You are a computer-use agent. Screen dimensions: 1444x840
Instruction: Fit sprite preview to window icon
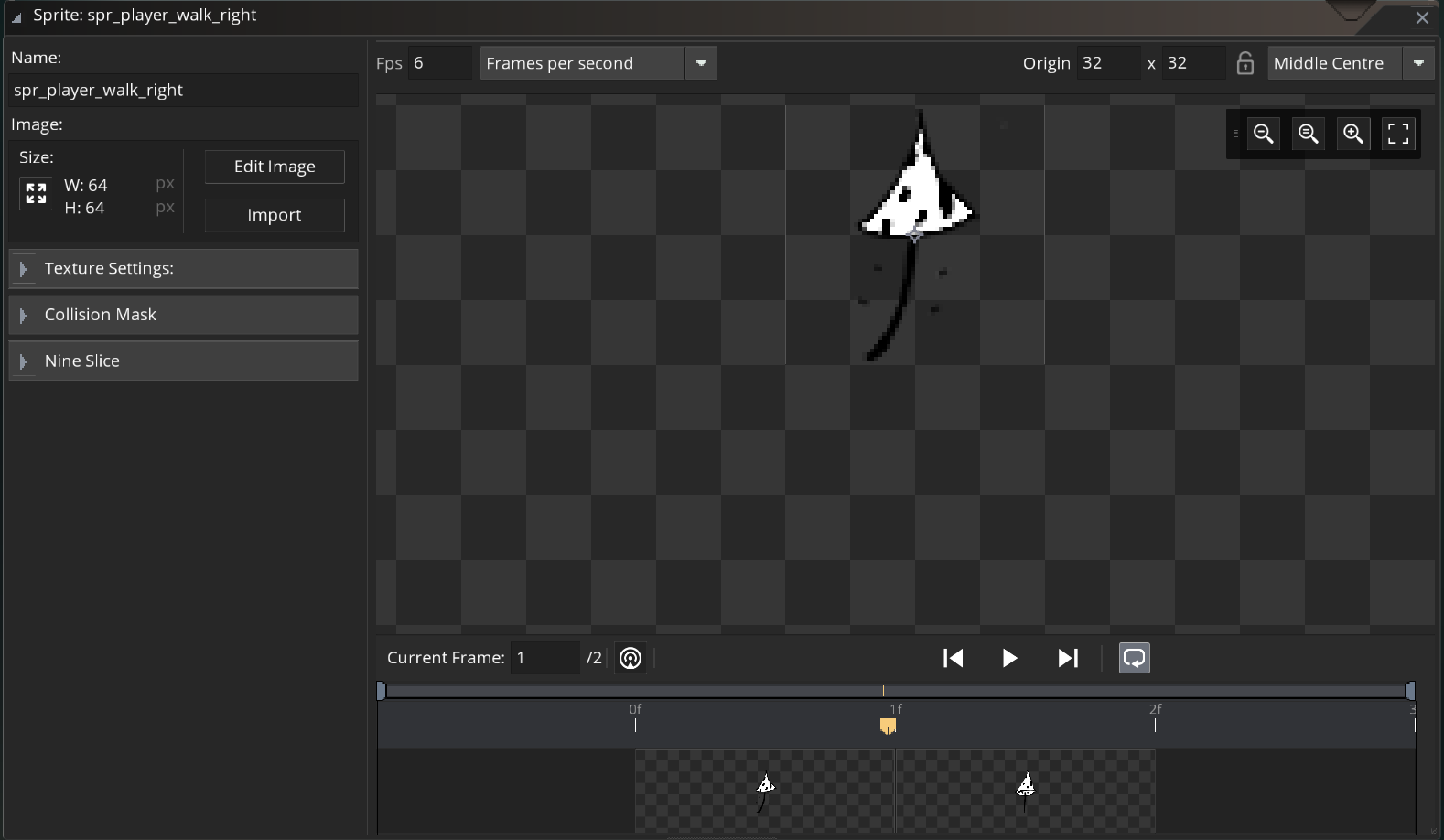[x=1398, y=134]
